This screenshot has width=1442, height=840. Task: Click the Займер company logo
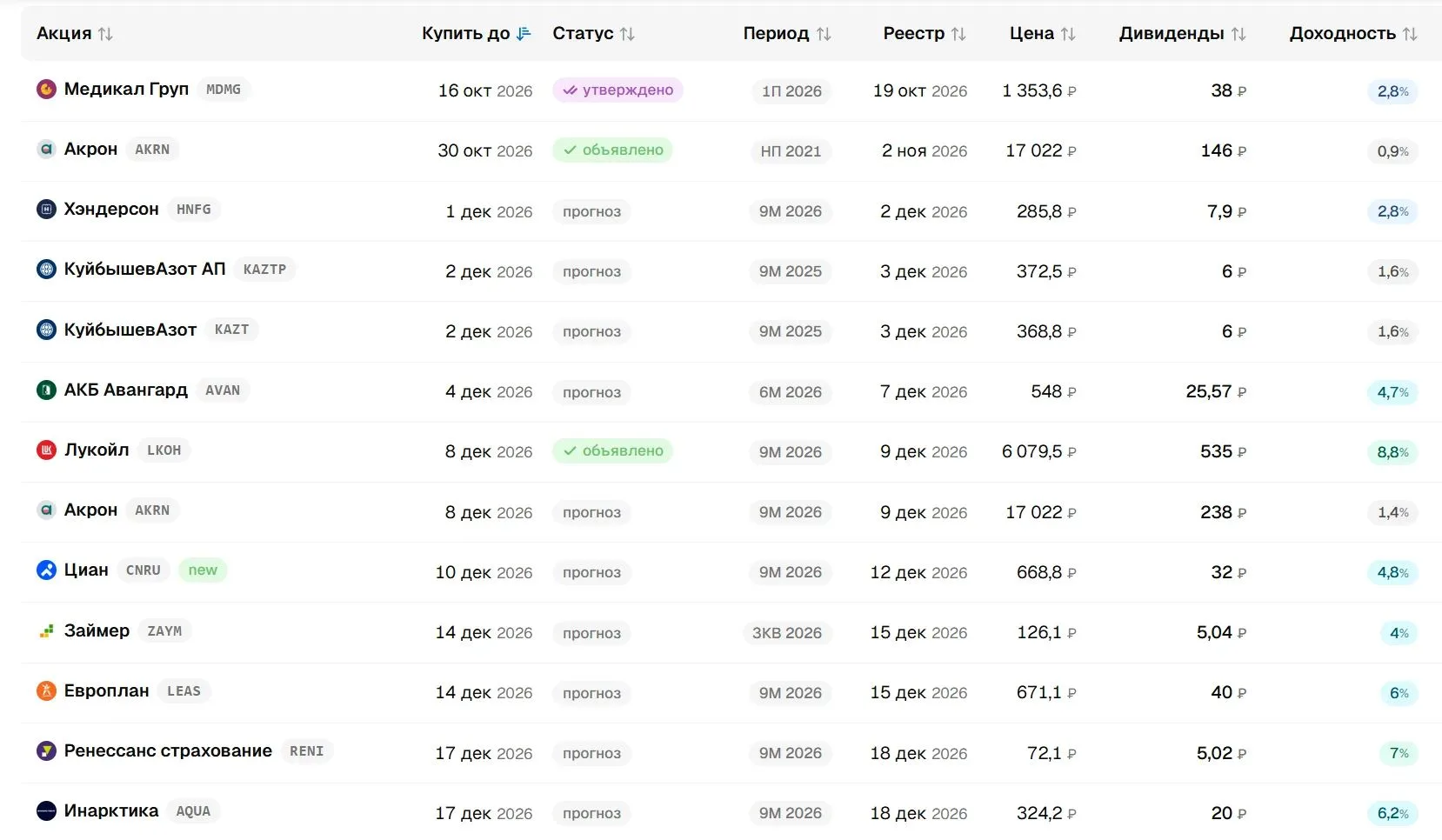pos(47,630)
